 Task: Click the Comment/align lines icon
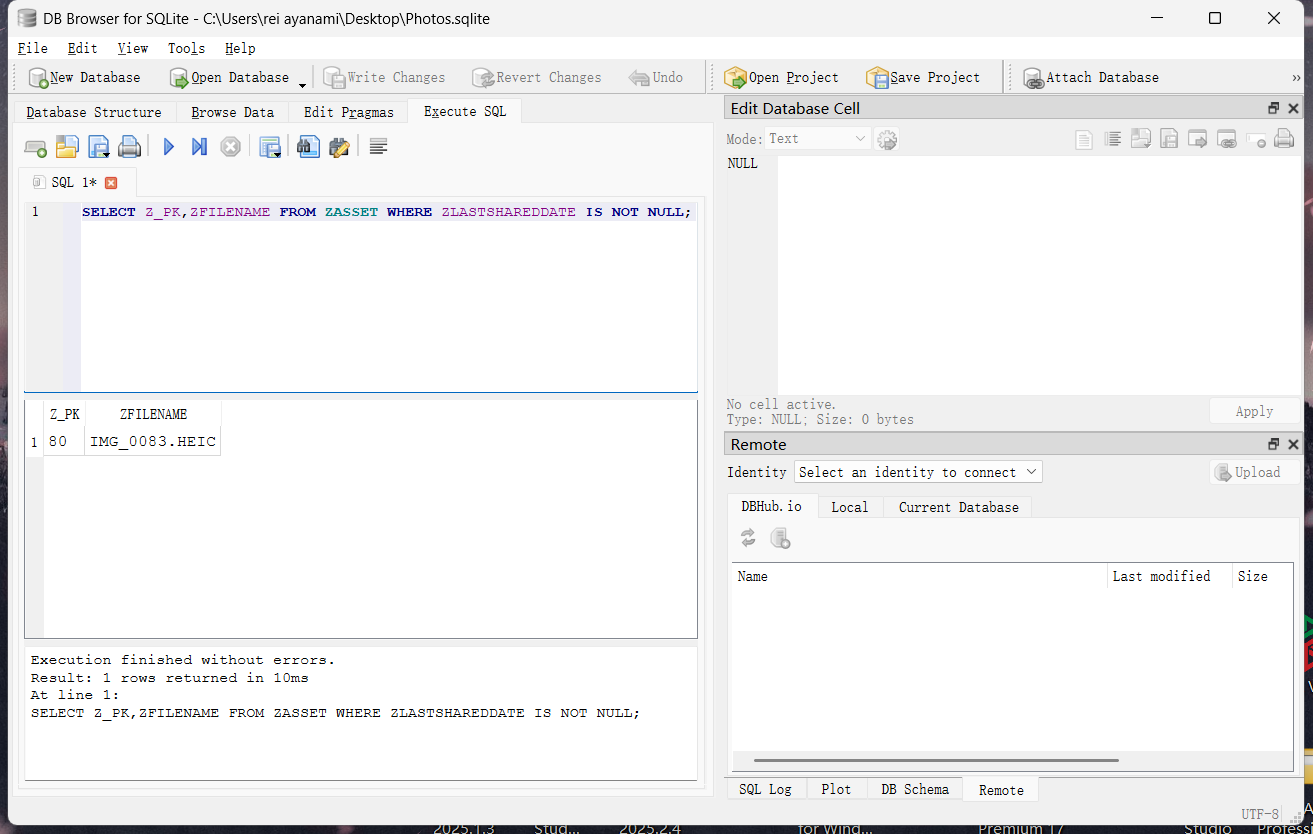[378, 147]
